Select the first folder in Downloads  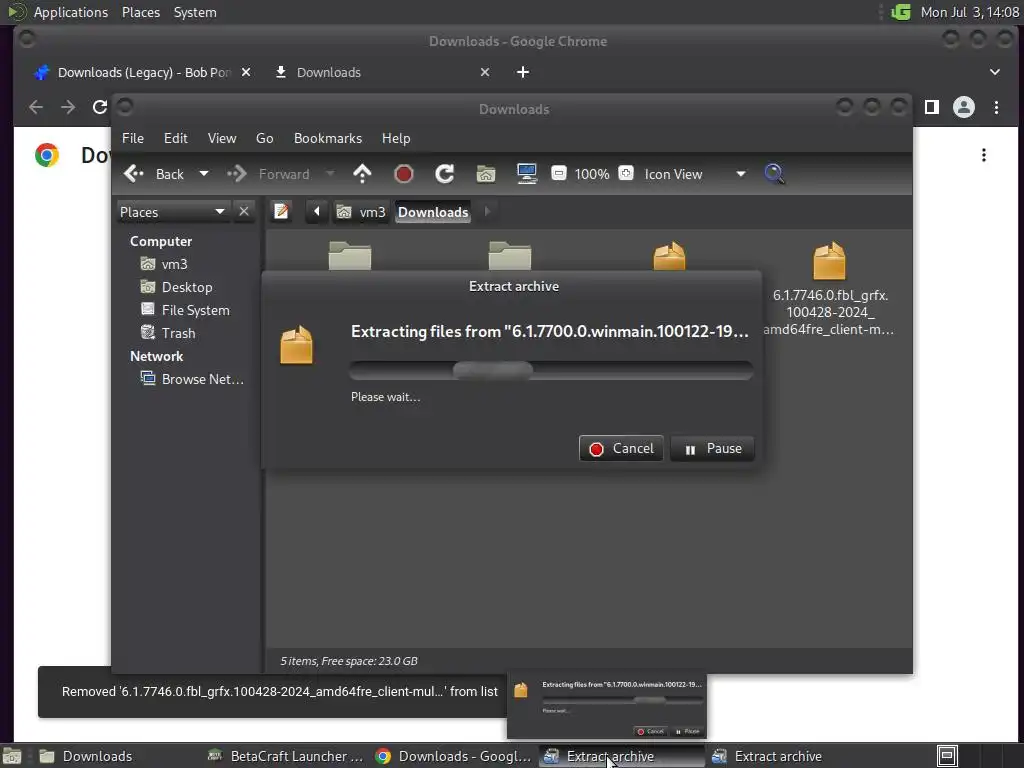[349, 255]
